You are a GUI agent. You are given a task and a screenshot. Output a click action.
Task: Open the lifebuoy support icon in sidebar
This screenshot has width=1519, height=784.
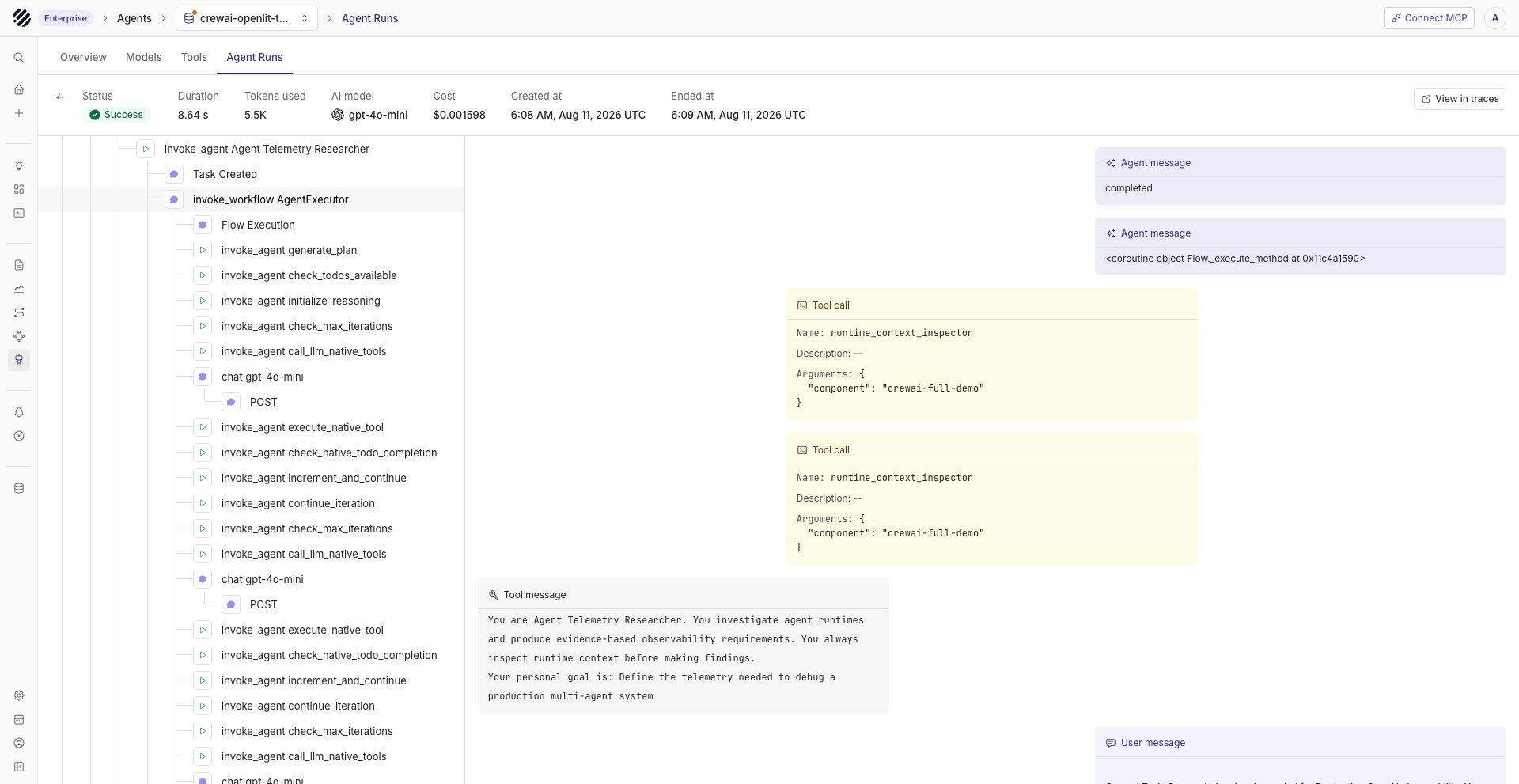[x=19, y=743]
